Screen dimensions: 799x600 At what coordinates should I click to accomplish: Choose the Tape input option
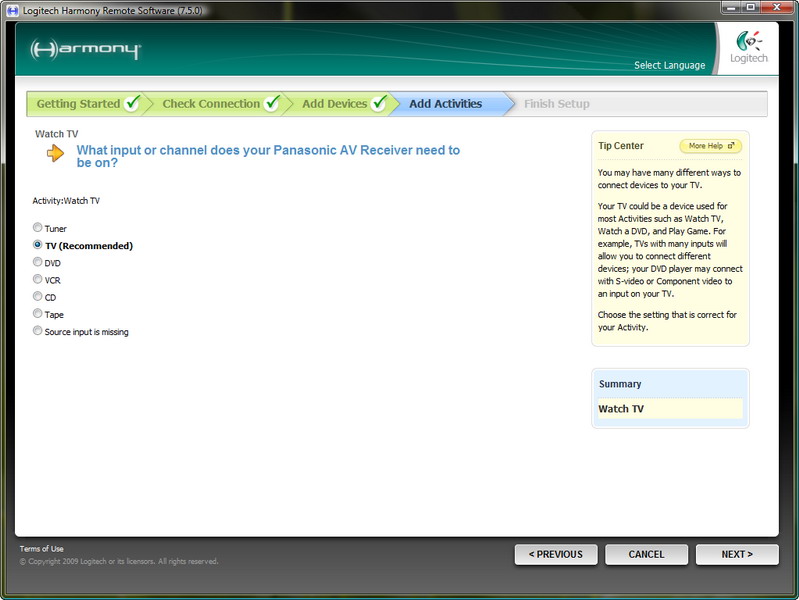[x=38, y=314]
